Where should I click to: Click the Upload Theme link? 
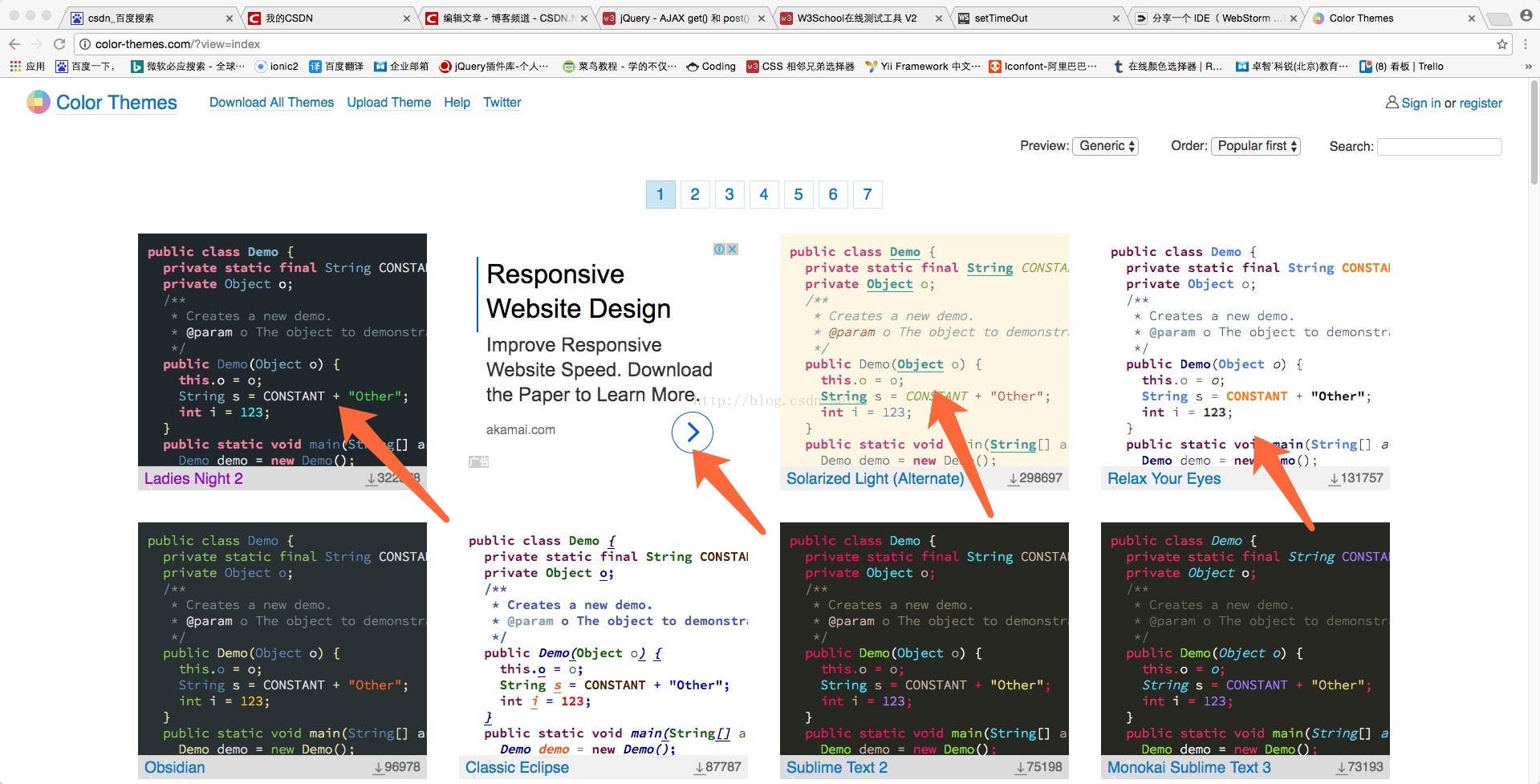[388, 103]
